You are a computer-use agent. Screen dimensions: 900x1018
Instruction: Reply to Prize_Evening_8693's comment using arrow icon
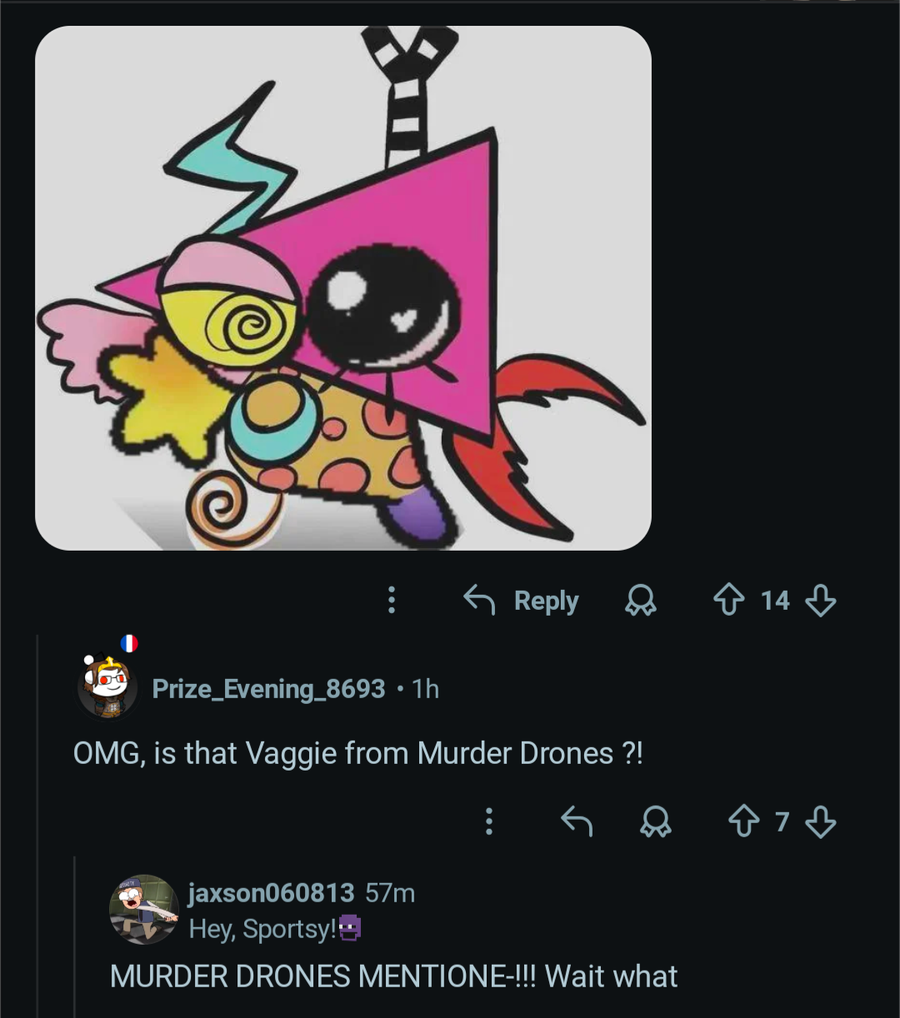click(575, 822)
